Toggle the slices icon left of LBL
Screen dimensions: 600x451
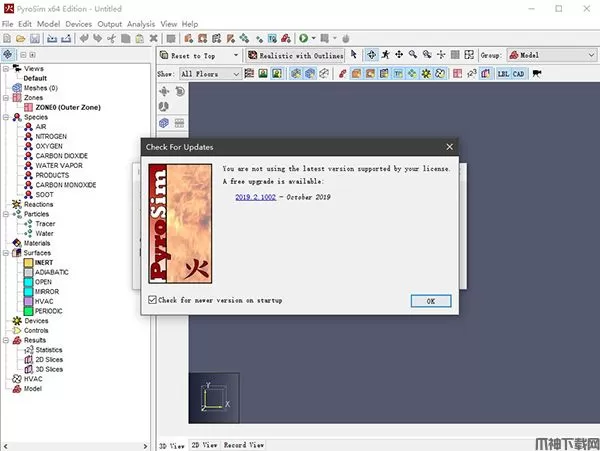click(x=486, y=73)
